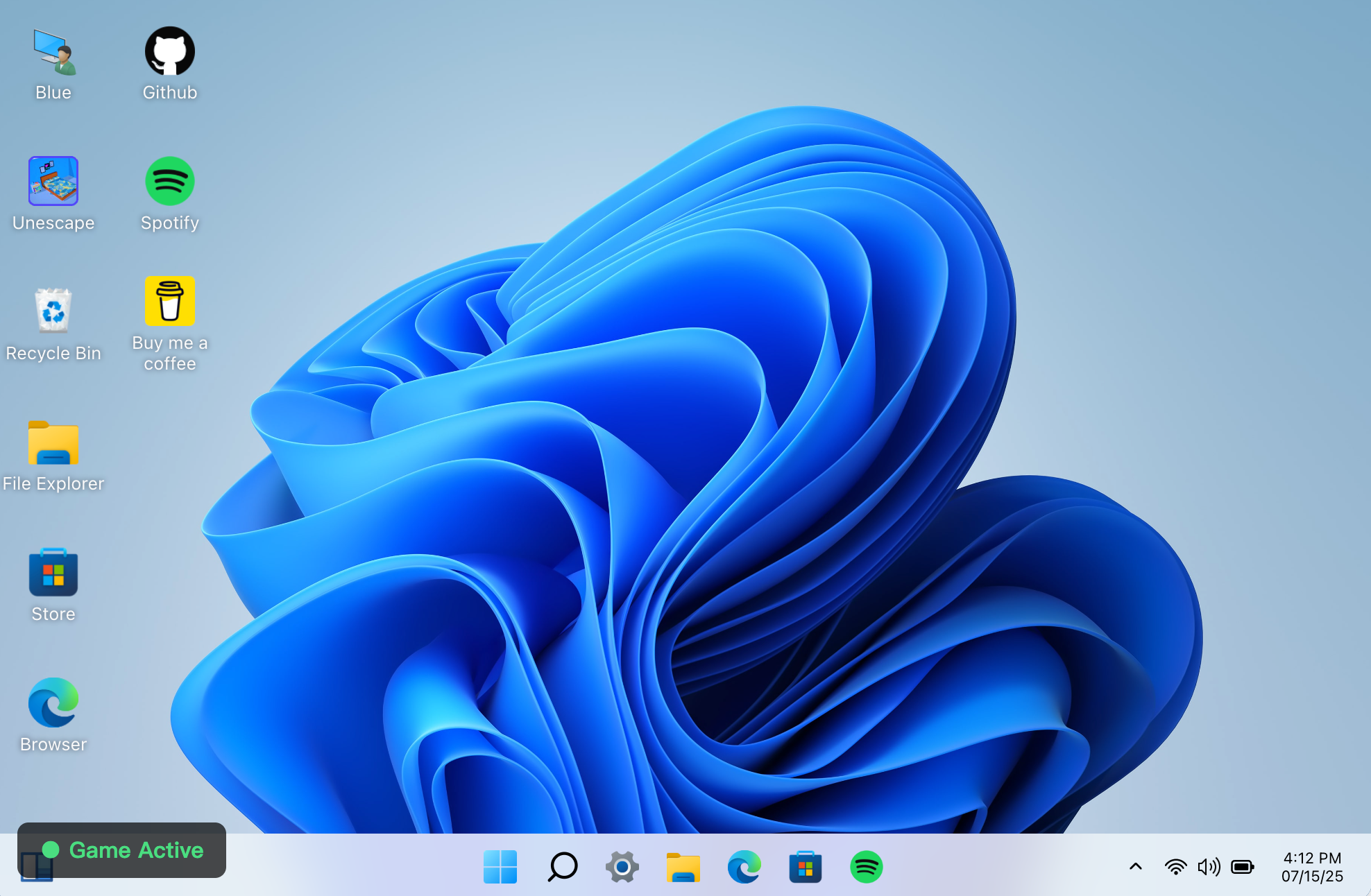
Task: Open the clock showing 4:12 PM
Action: [1312, 858]
